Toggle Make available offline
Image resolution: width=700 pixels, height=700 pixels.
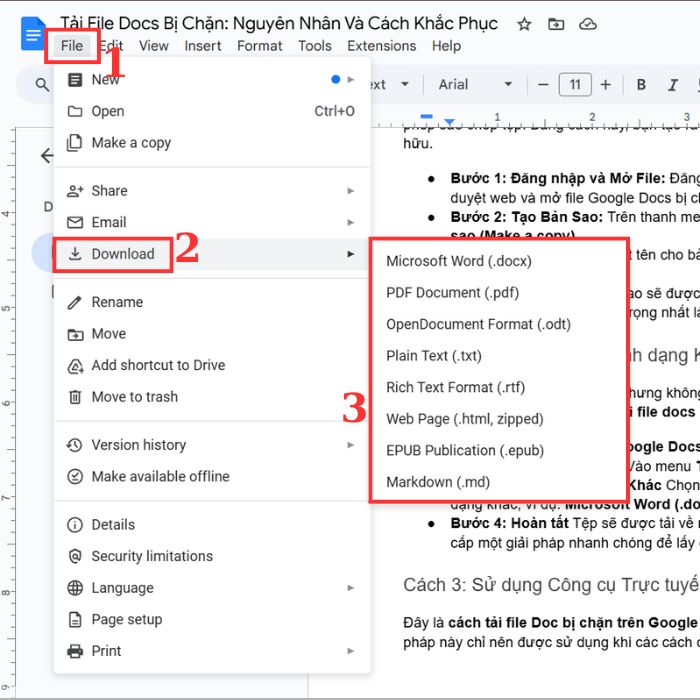coord(212,476)
